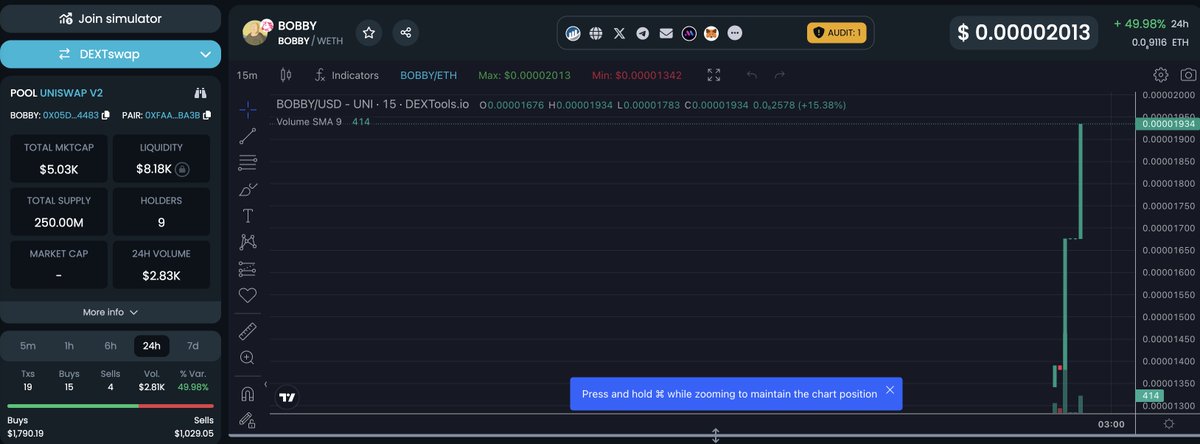Open the email contact icon
Image resolution: width=1200 pixels, height=444 pixels.
666,33
